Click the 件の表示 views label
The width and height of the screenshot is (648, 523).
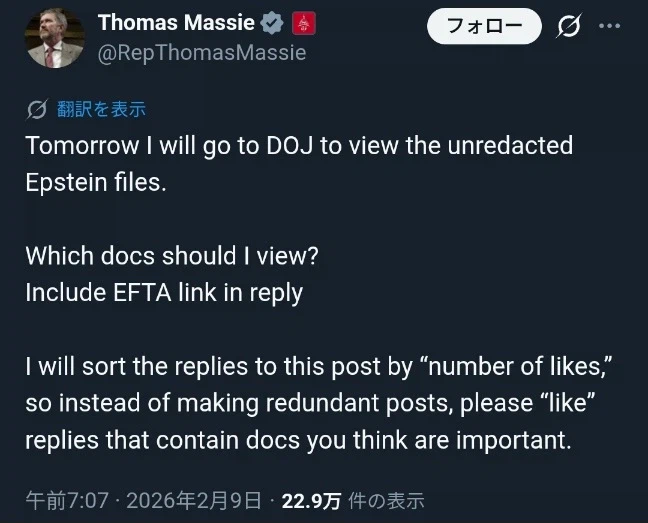click(384, 500)
